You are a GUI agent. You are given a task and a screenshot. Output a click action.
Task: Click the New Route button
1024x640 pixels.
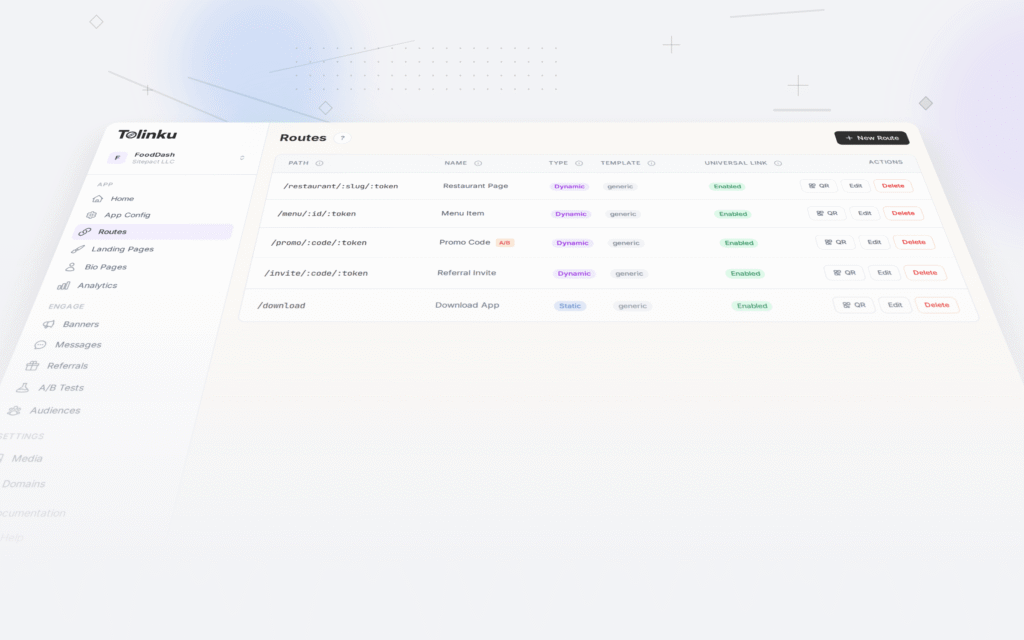click(871, 137)
